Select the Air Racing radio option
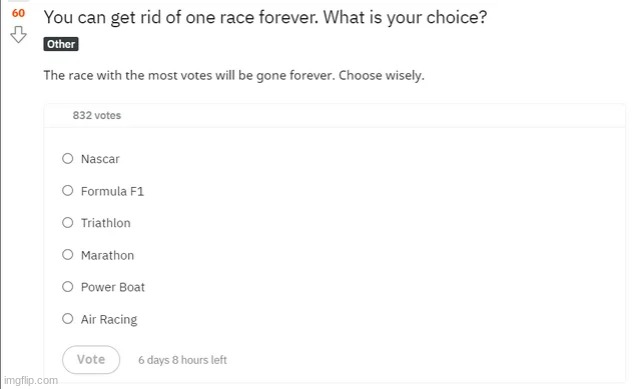Viewport: 641px width, 389px height. click(x=67, y=319)
